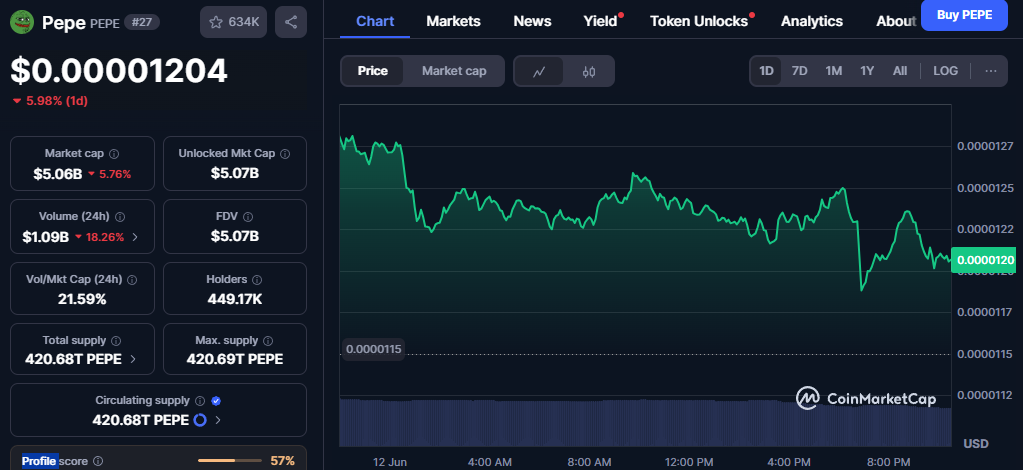Click the #27 rank badge
The height and width of the screenshot is (470, 1023).
[142, 22]
